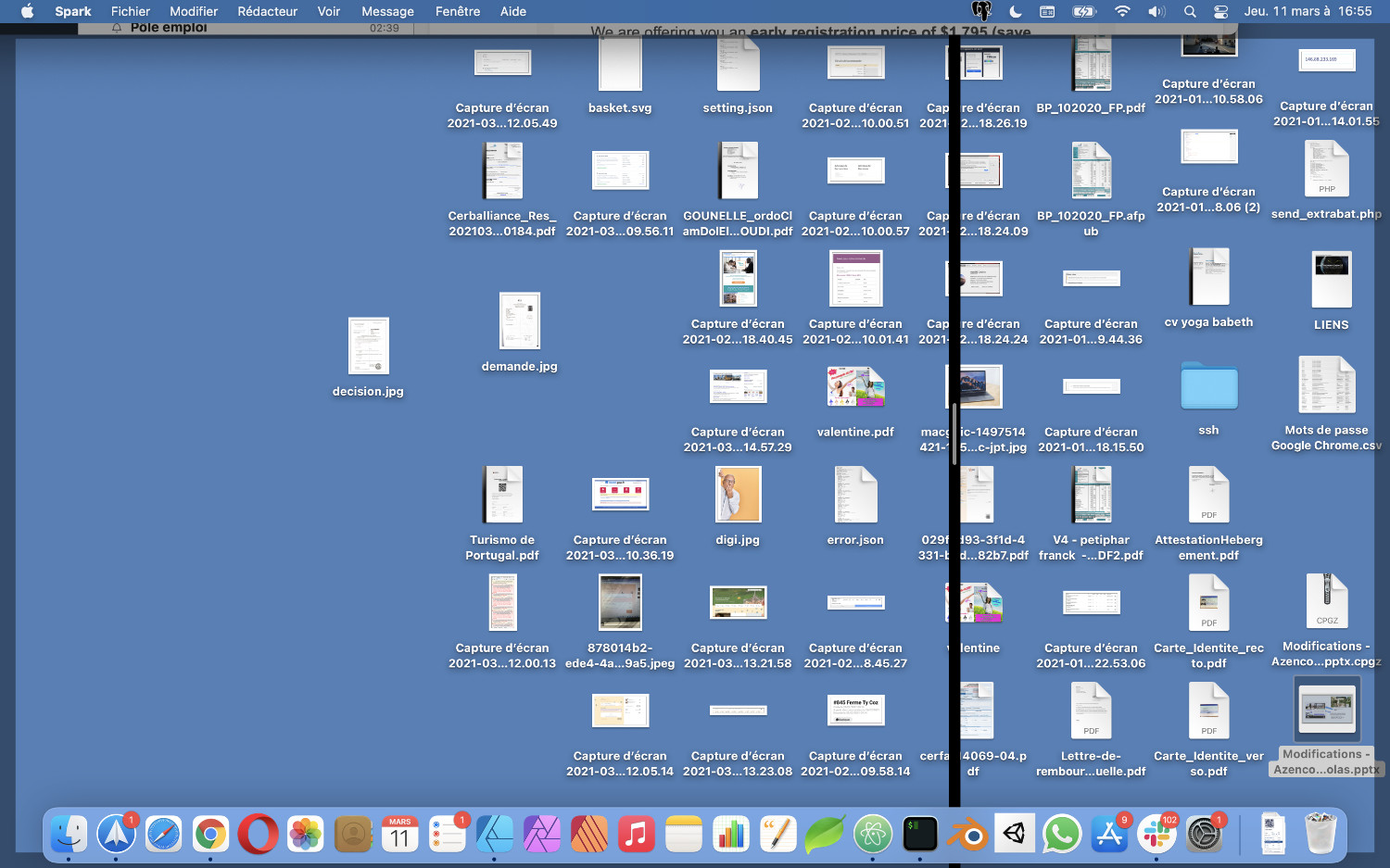Select digi.jpg image thumbnail

coord(738,494)
